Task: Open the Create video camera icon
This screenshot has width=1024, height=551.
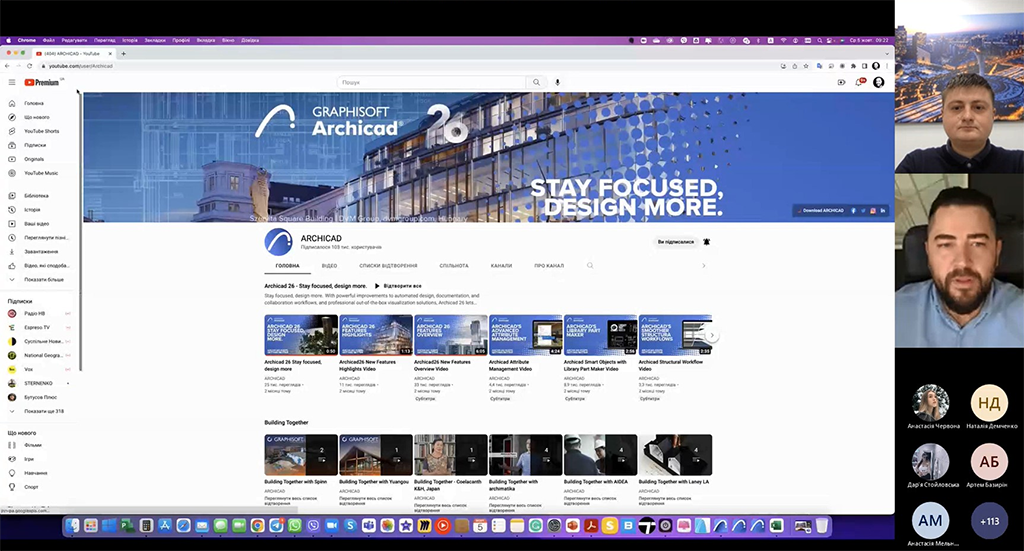Action: 841,82
